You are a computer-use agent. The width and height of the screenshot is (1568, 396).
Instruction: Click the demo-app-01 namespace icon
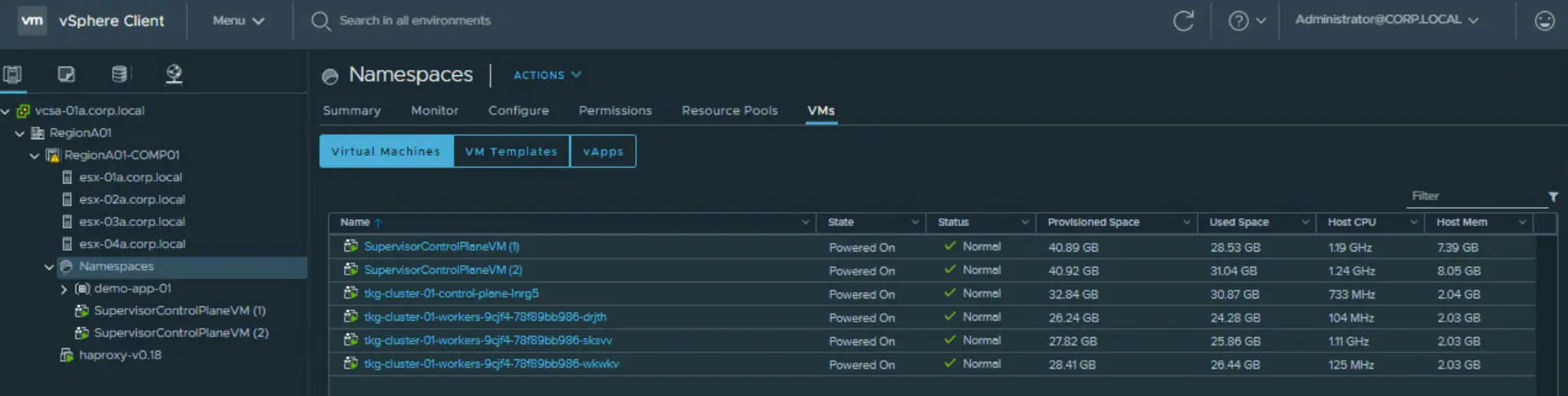pyautogui.click(x=82, y=289)
